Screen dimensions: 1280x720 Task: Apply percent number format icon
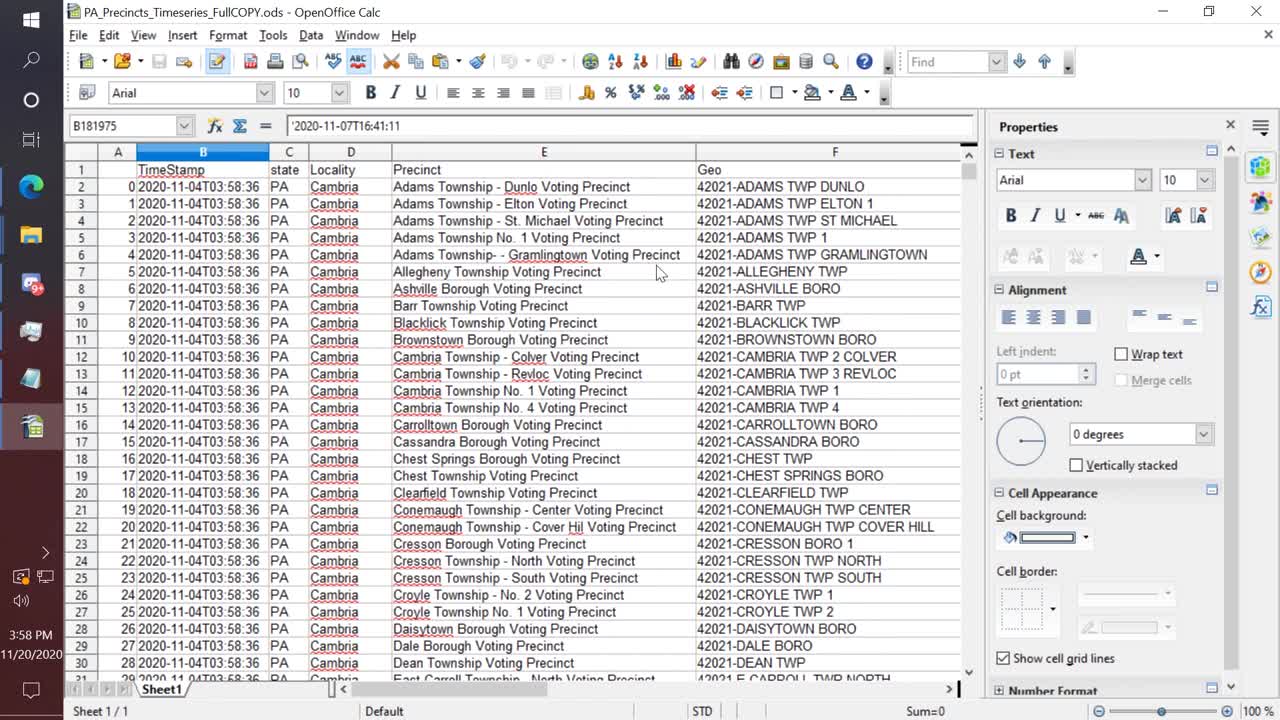[x=612, y=93]
